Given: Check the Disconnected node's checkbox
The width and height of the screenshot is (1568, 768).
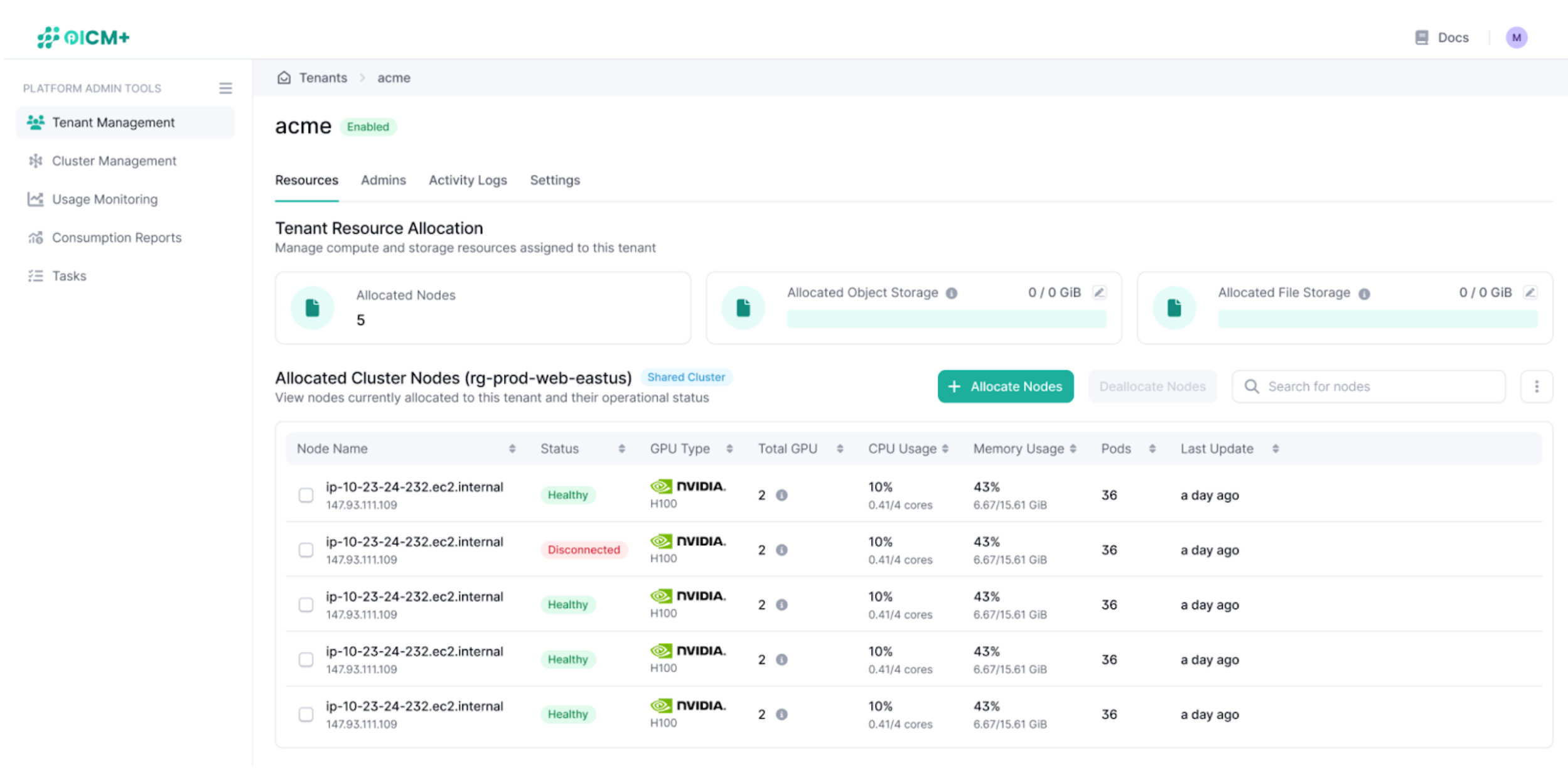Looking at the screenshot, I should [306, 550].
